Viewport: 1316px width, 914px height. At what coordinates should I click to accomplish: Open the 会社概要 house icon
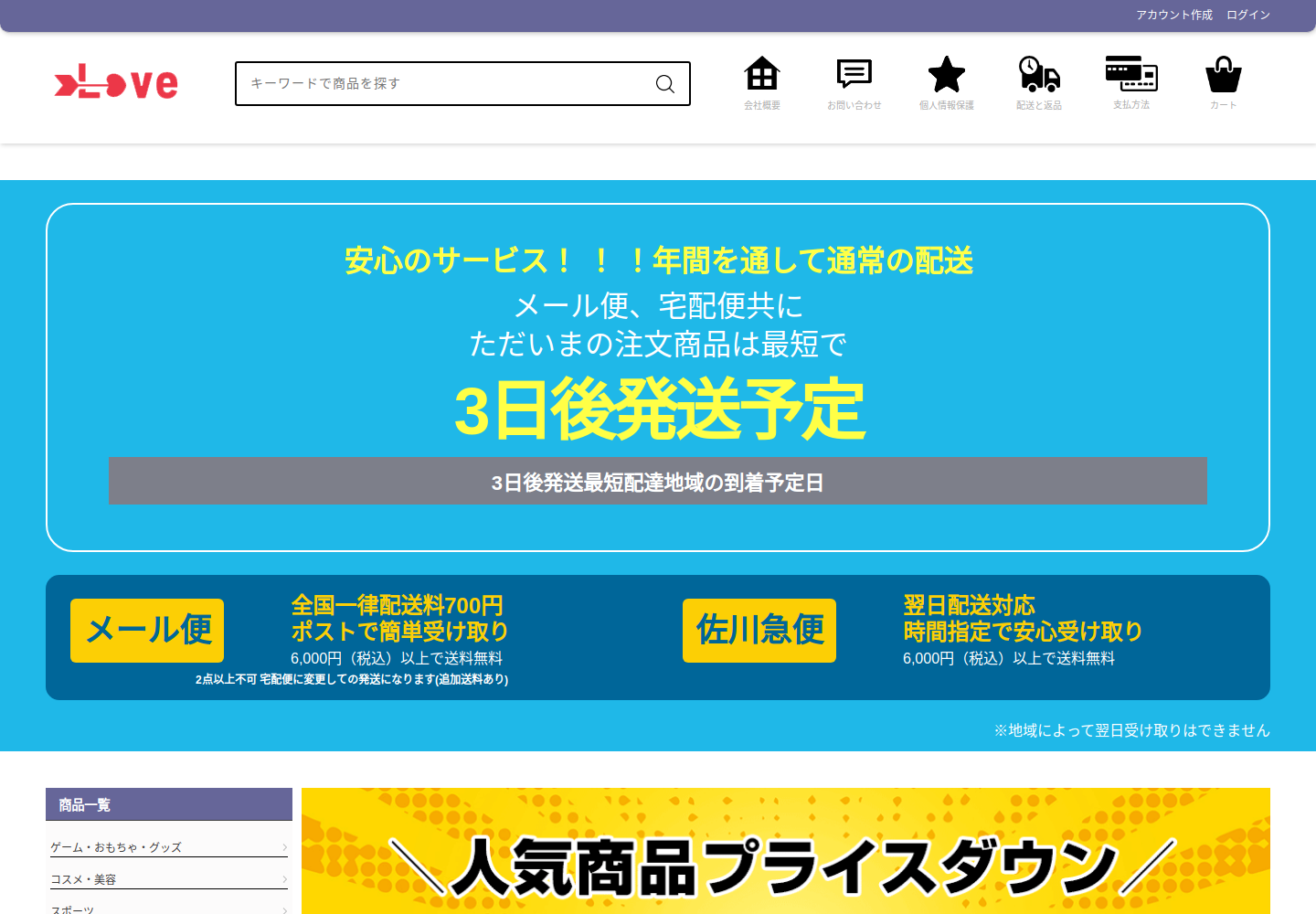[762, 74]
